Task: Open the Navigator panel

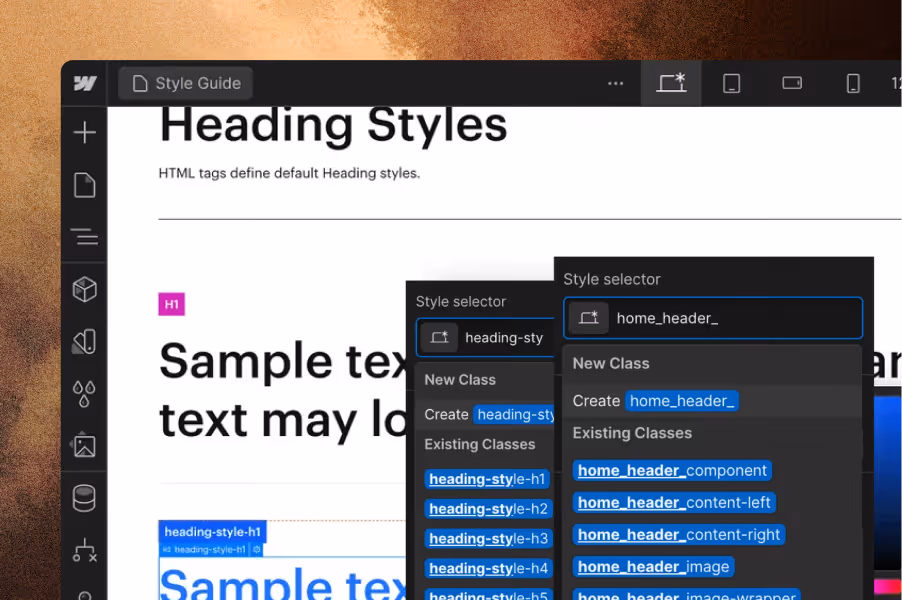Action: tap(85, 238)
